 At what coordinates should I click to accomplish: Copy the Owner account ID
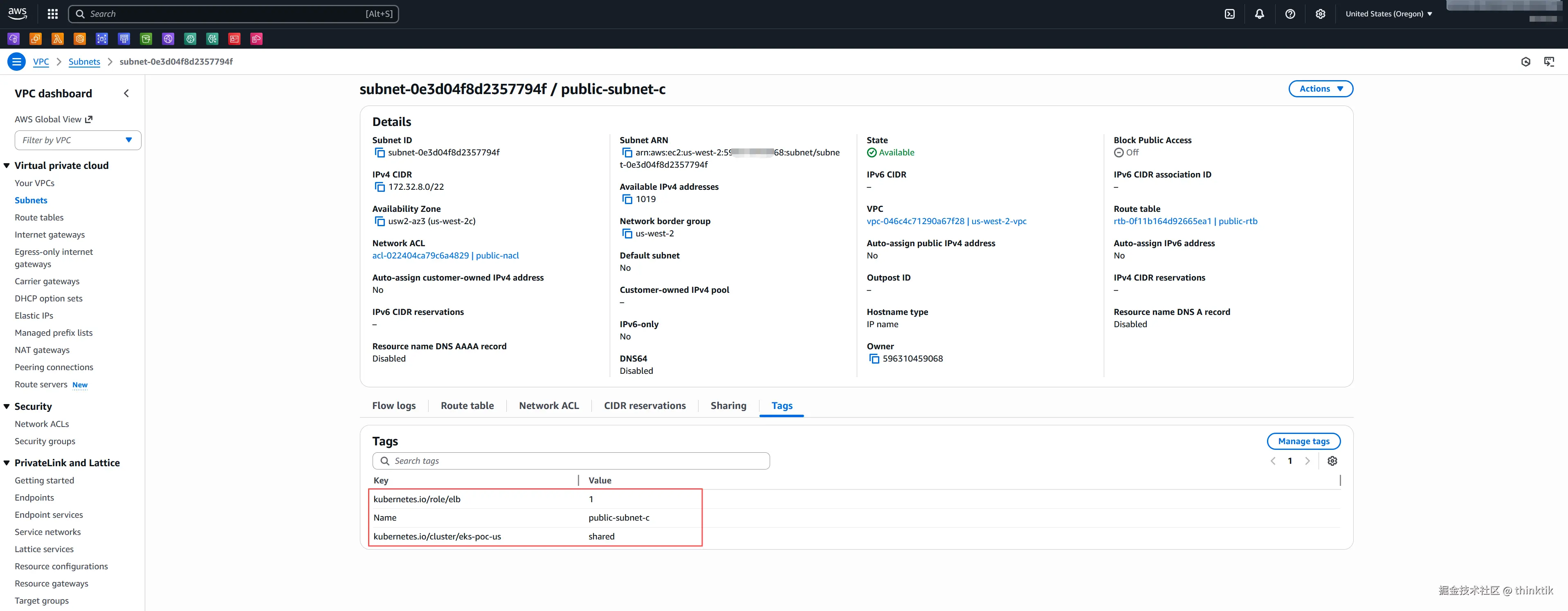point(874,359)
